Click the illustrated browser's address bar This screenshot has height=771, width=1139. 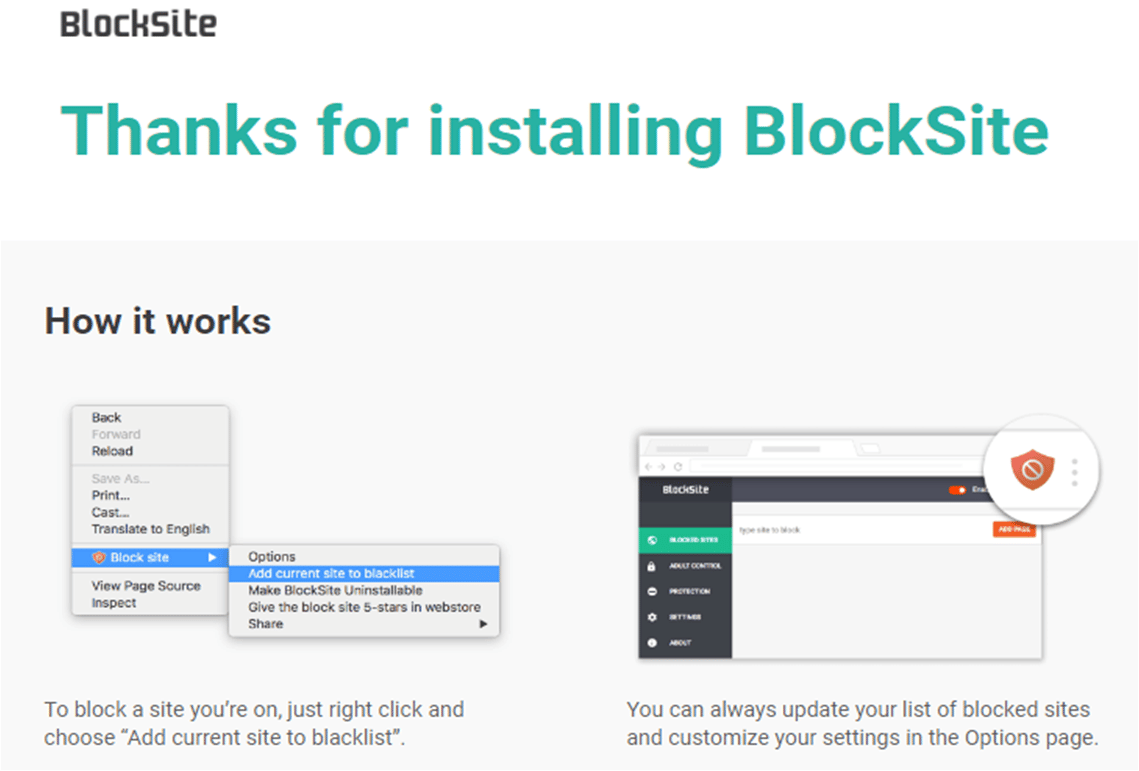click(x=835, y=467)
